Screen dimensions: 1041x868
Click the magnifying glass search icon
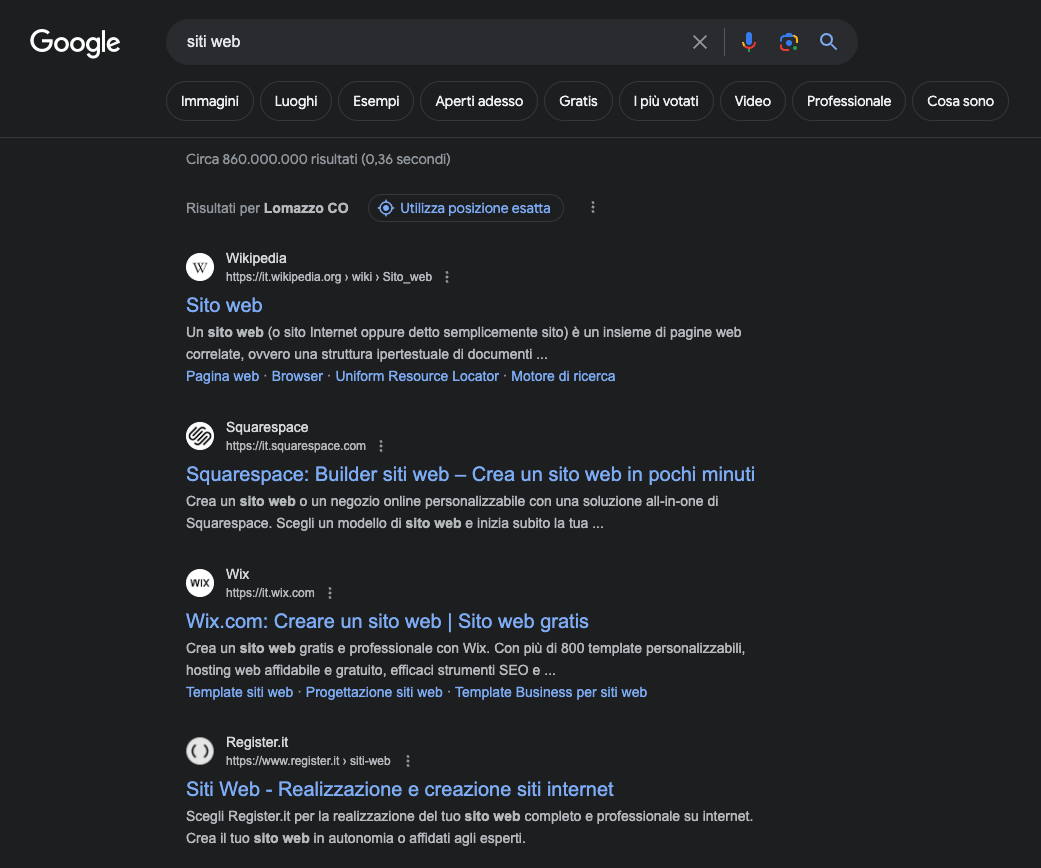tap(828, 42)
